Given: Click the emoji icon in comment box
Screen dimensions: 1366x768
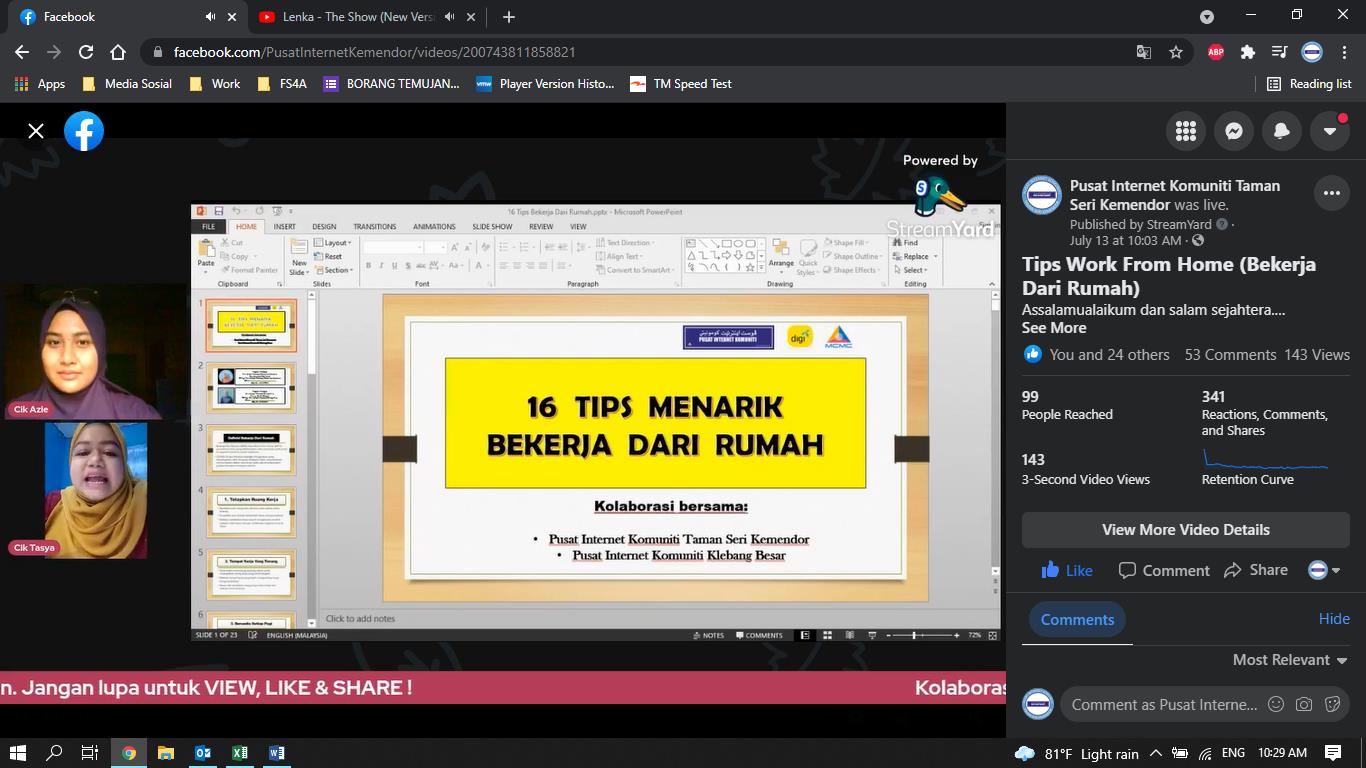Looking at the screenshot, I should coord(1276,704).
